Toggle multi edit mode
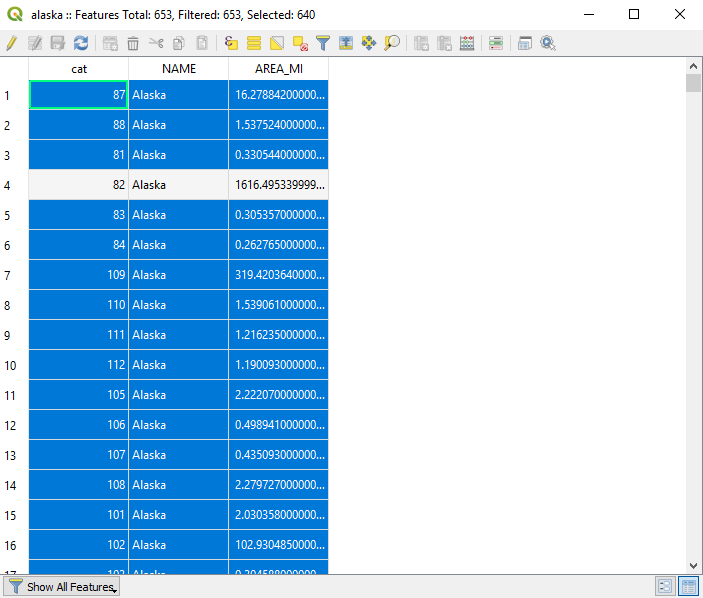Viewport: 703px width, 598px height. tap(35, 43)
